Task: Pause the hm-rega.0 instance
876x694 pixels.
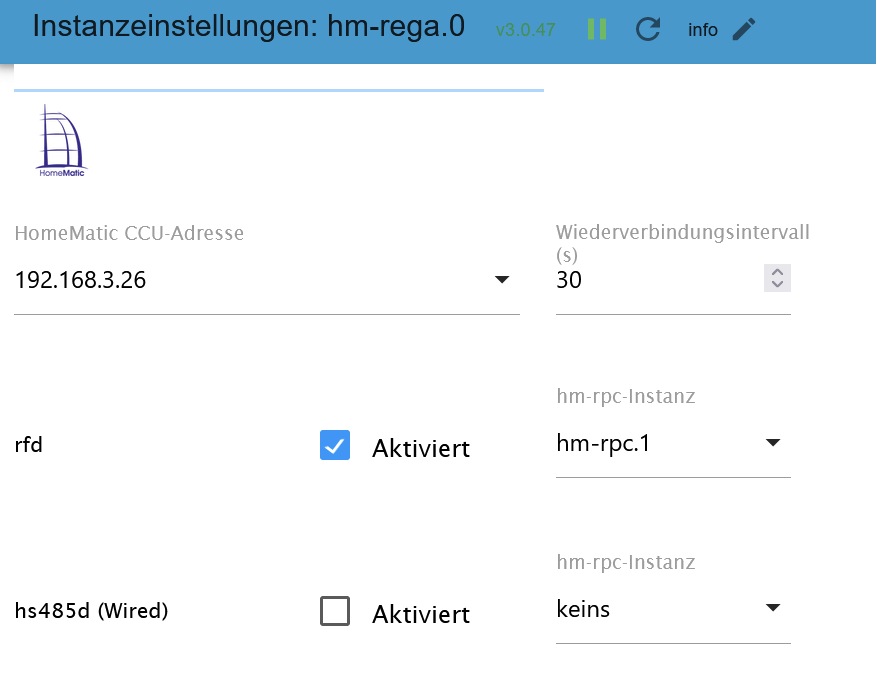Action: pos(597,29)
